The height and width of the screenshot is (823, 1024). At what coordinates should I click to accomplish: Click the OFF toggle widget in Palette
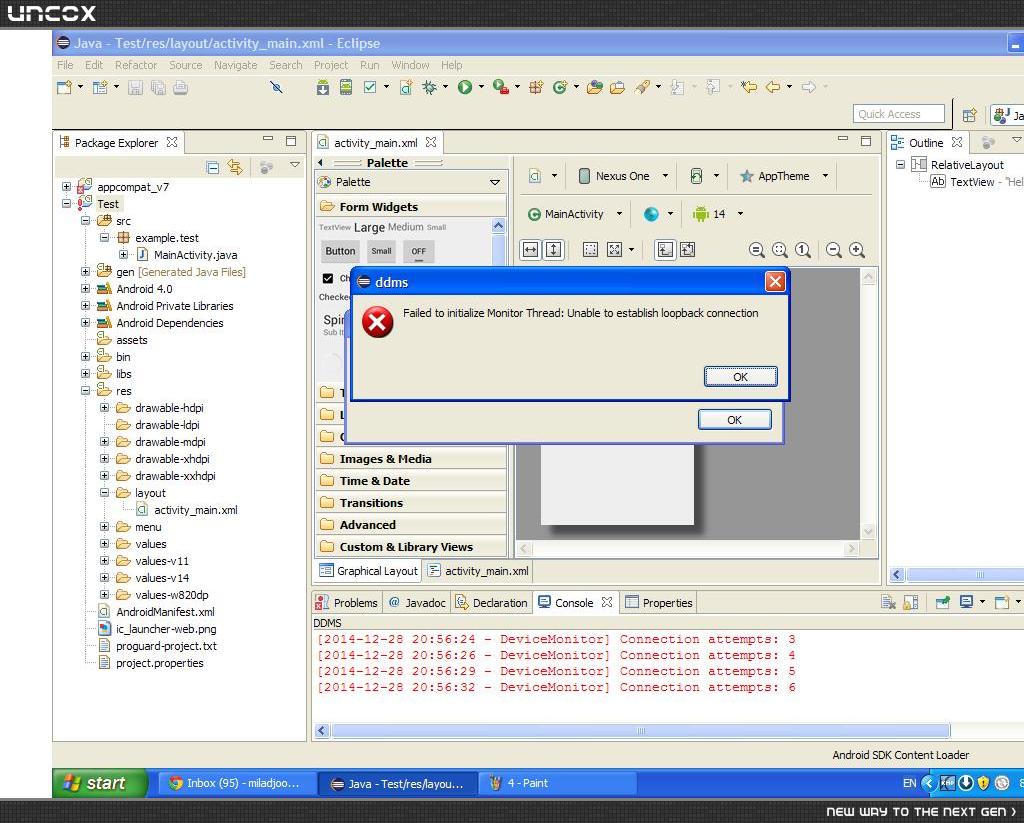(419, 251)
